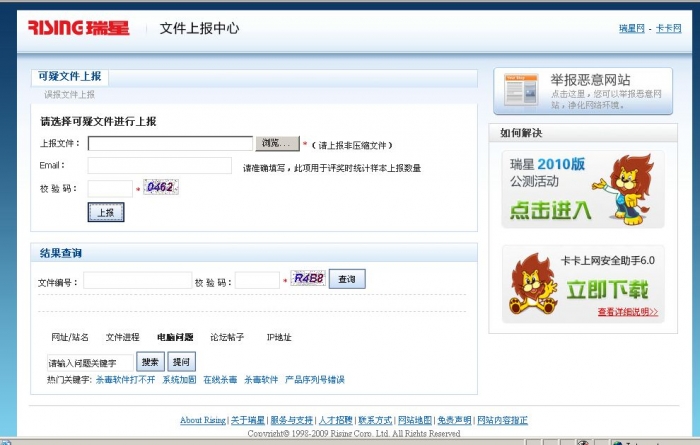This screenshot has height=445, width=700.
Task: Click the 文件上报中心 page title
Action: (x=199, y=28)
